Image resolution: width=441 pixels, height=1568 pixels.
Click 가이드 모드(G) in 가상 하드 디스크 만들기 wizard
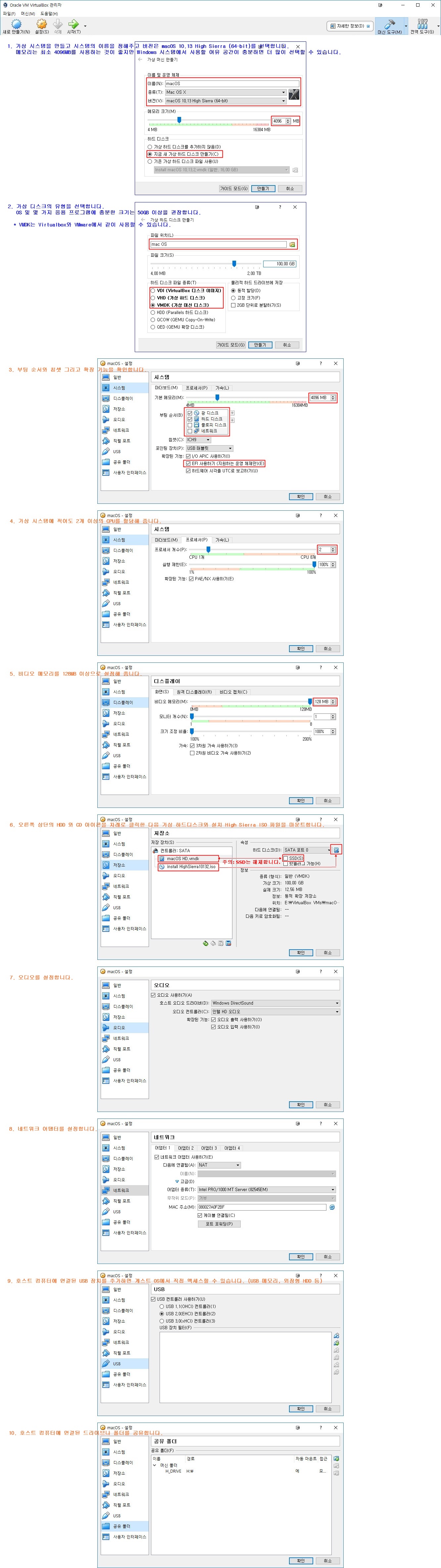pos(231,345)
